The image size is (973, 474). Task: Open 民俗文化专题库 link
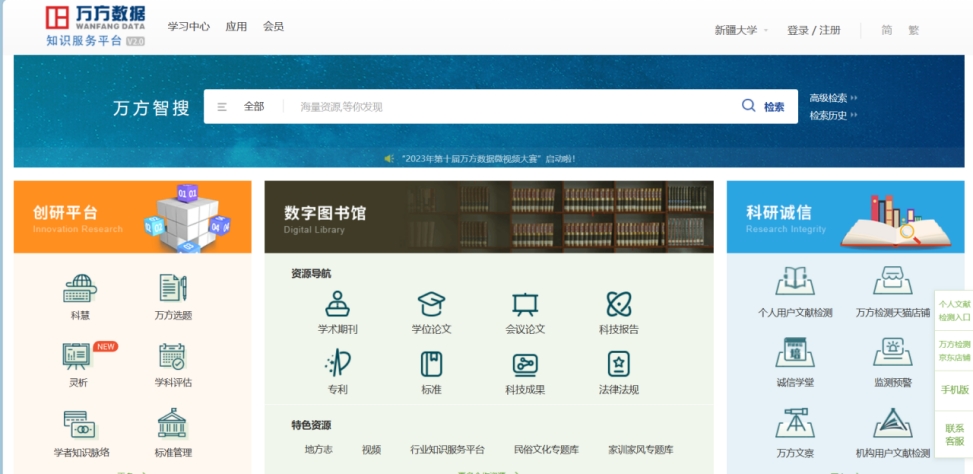point(547,450)
